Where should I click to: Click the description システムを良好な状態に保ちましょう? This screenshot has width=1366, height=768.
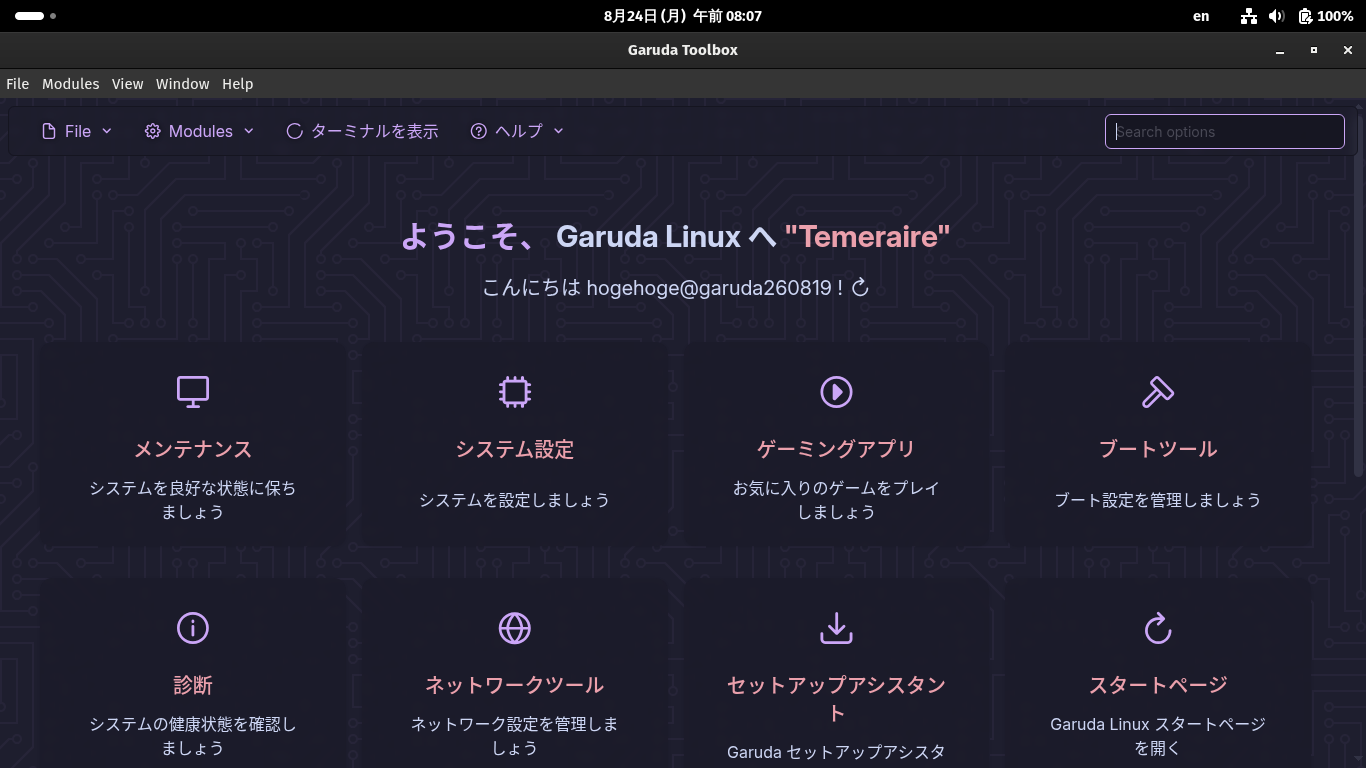(x=193, y=500)
